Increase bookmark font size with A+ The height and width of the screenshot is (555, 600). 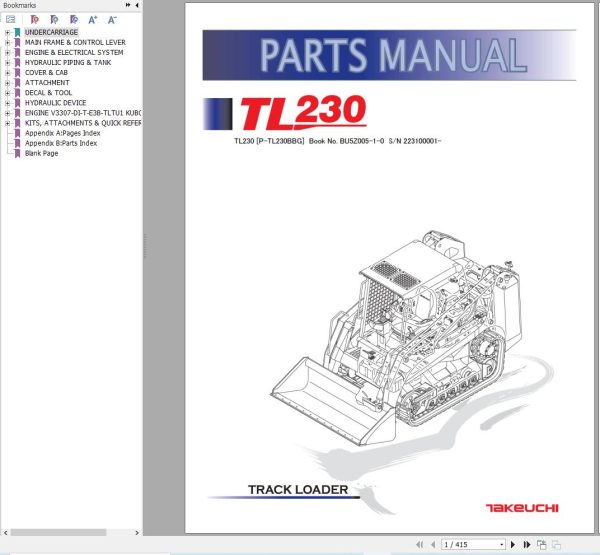(x=93, y=20)
